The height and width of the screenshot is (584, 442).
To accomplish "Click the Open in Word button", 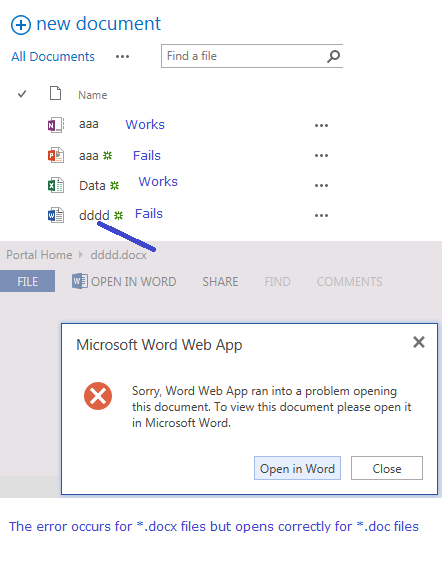I will pos(297,468).
